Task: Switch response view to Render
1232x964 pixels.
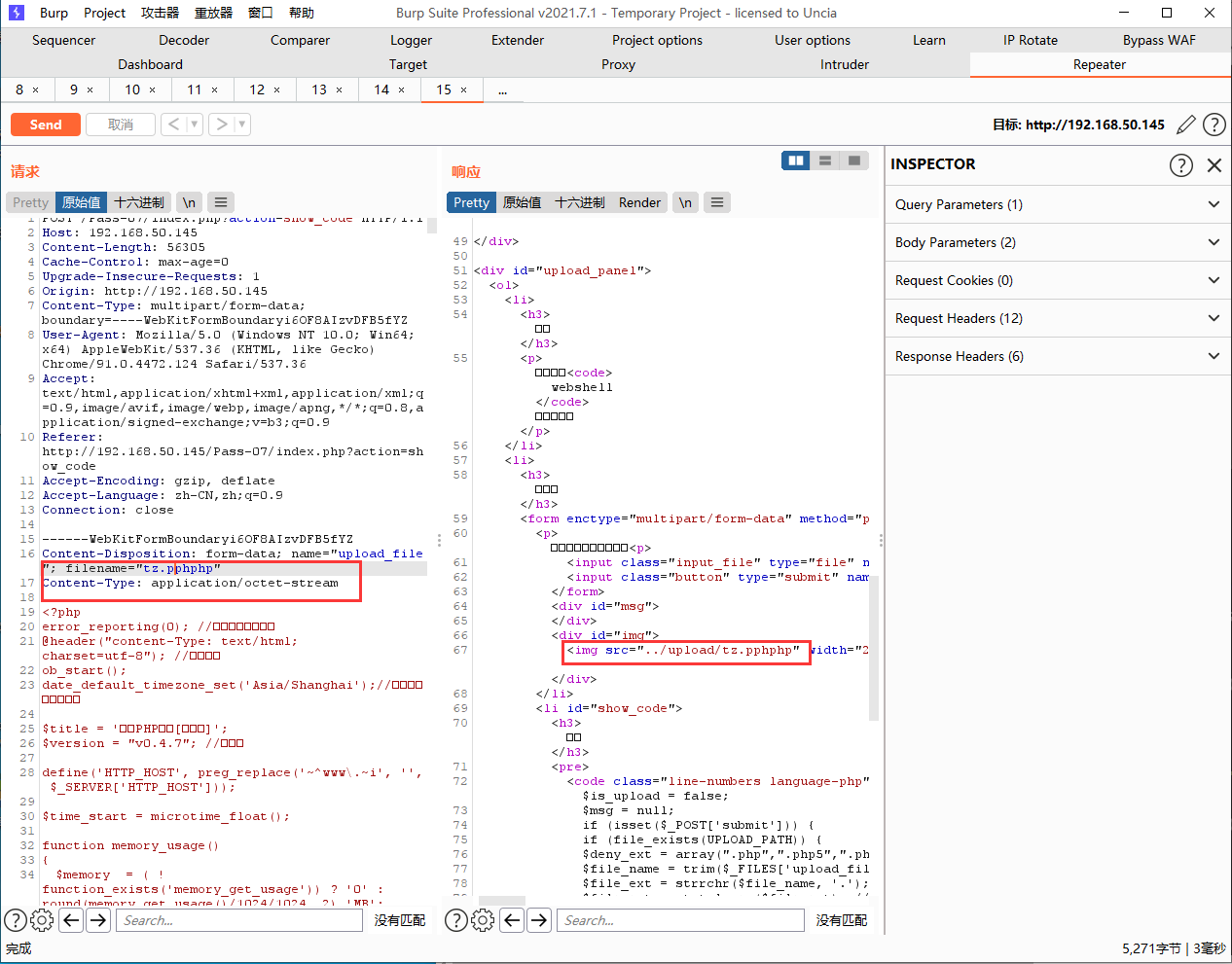Action: (x=639, y=202)
